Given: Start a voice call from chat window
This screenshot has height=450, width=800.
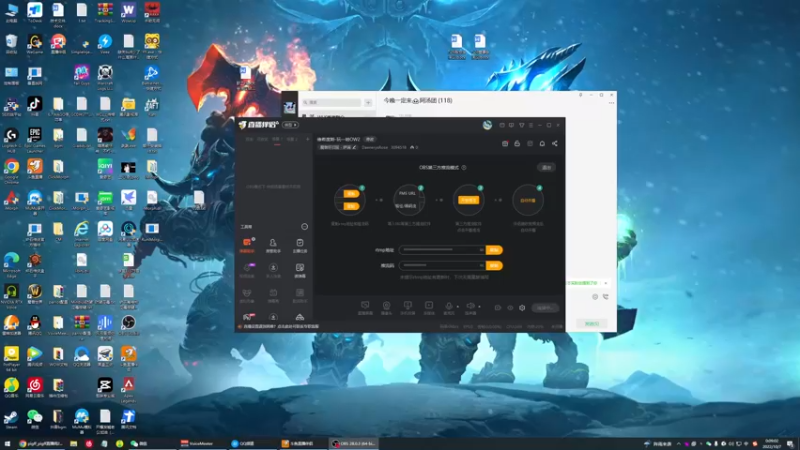Looking at the screenshot, I should click(x=606, y=297).
